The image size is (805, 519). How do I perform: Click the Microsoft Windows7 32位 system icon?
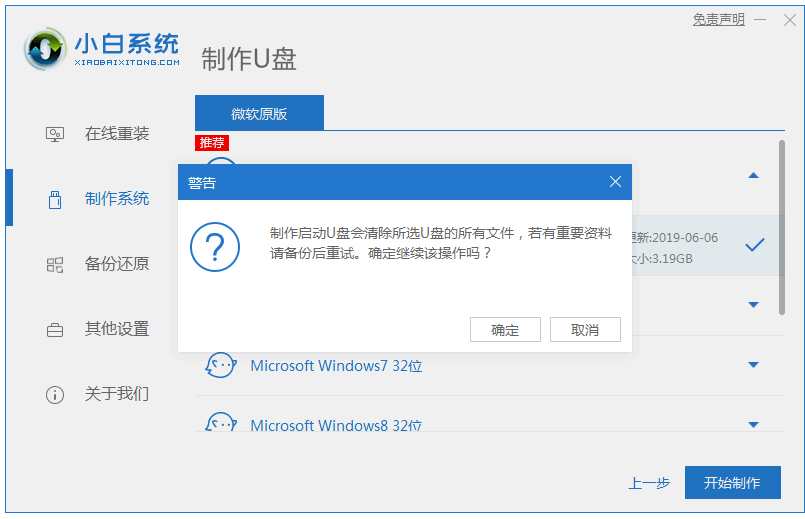[220, 365]
